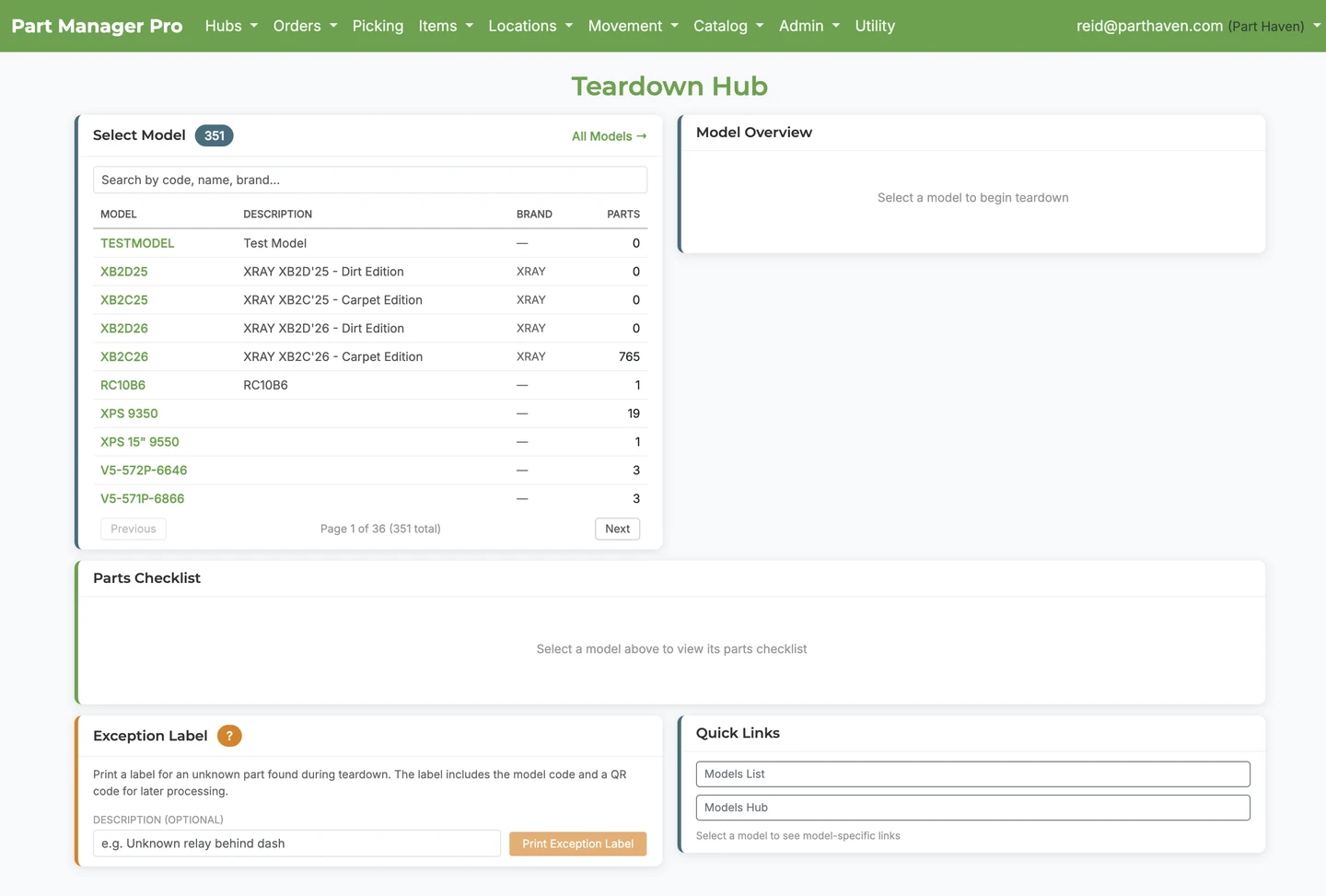
Task: Go to the Next page of models
Action: click(x=617, y=529)
